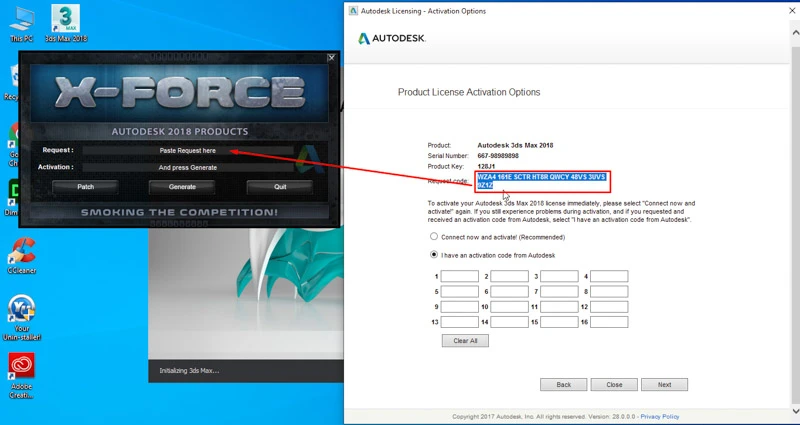Screen dimensions: 800x425
Task: Click activation code box 16
Action: [609, 322]
